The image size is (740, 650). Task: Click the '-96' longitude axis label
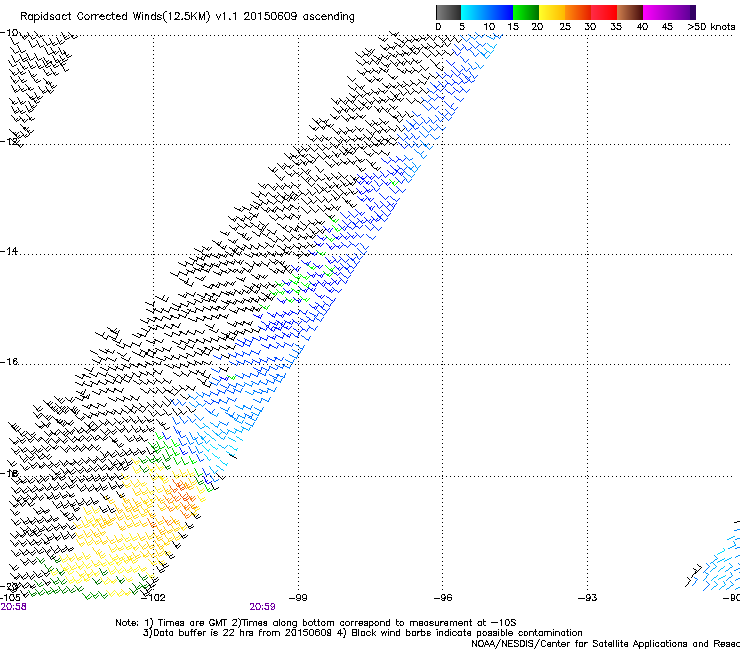[x=443, y=598]
